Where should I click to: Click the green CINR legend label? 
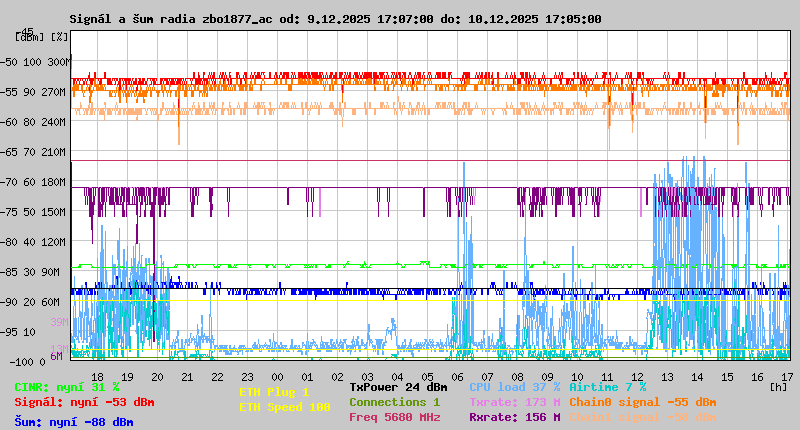tap(67, 387)
